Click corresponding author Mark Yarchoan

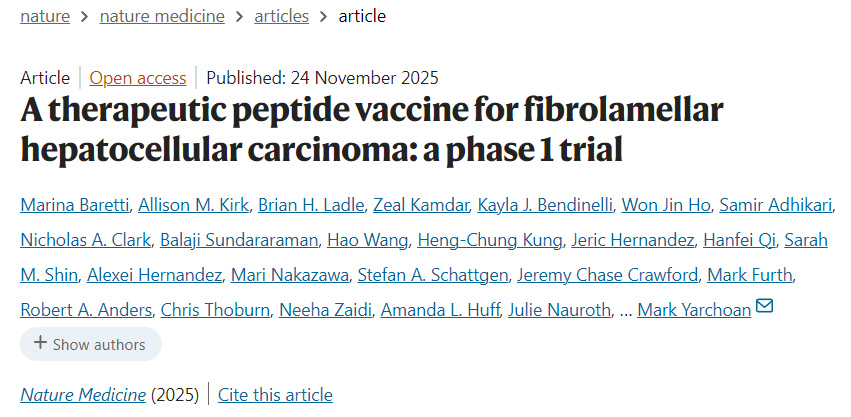694,310
